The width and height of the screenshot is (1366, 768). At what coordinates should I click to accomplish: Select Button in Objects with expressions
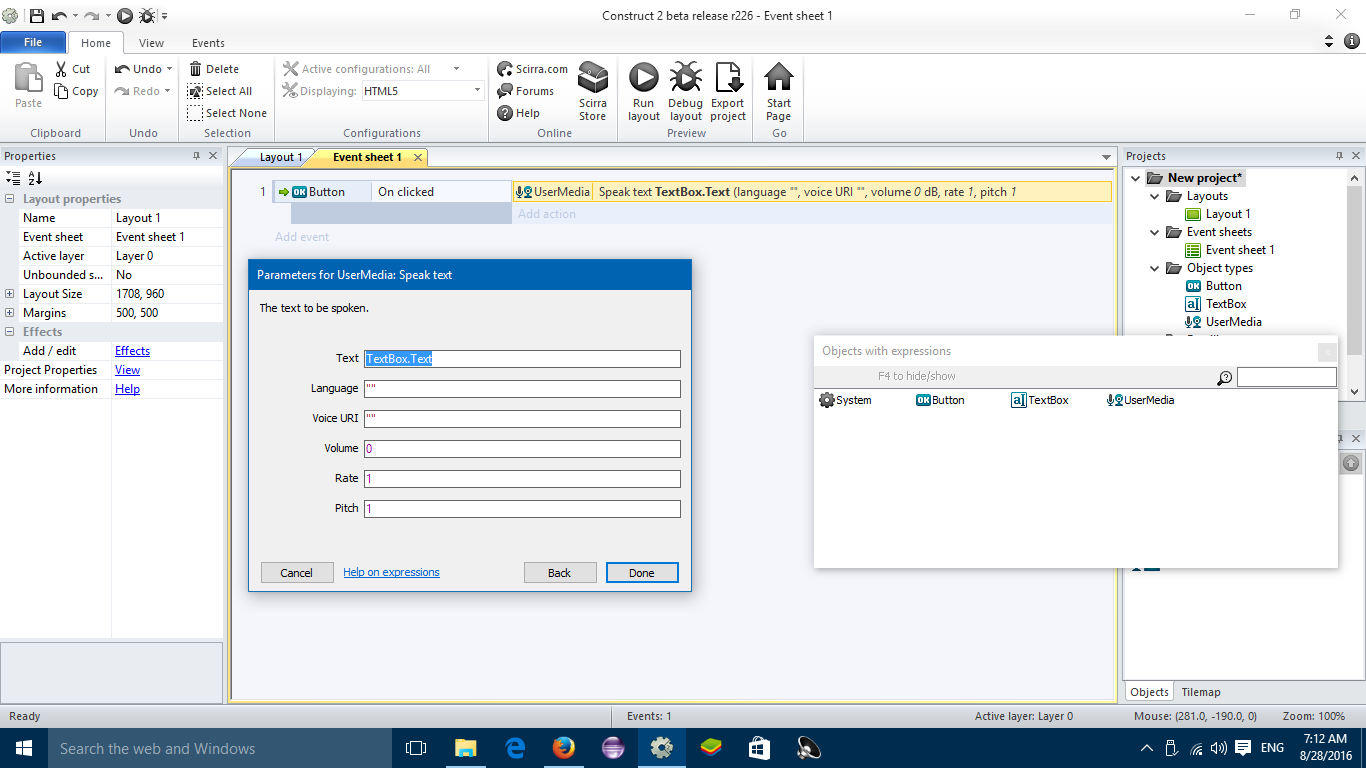point(940,400)
